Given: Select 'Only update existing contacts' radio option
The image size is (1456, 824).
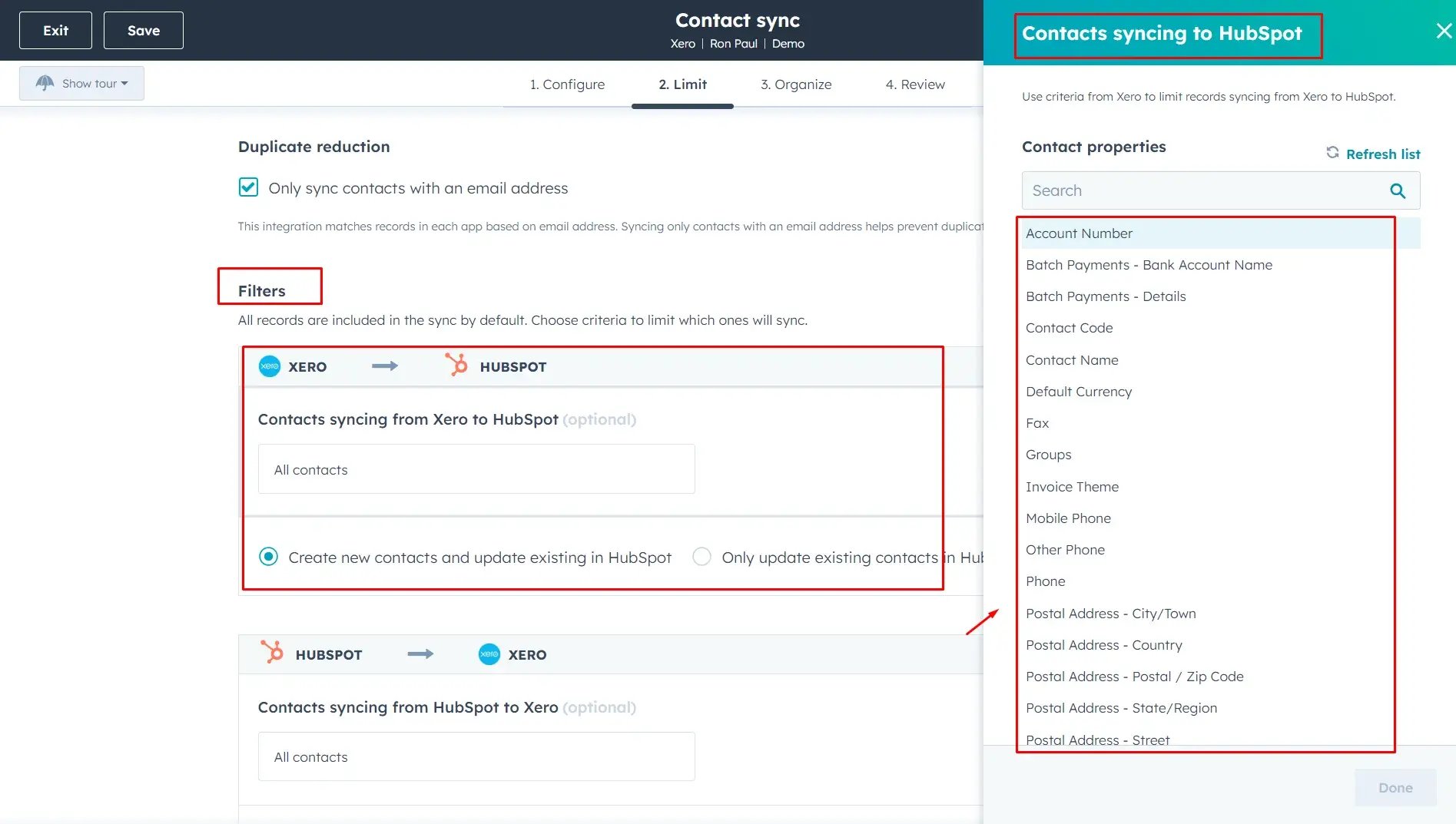Looking at the screenshot, I should point(701,557).
